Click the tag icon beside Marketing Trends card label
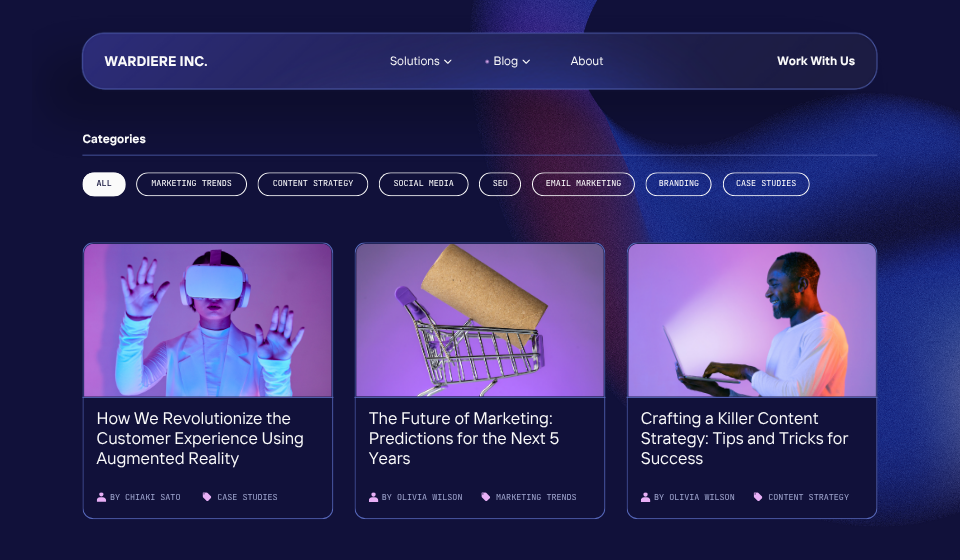The image size is (960, 560). pyautogui.click(x=486, y=497)
